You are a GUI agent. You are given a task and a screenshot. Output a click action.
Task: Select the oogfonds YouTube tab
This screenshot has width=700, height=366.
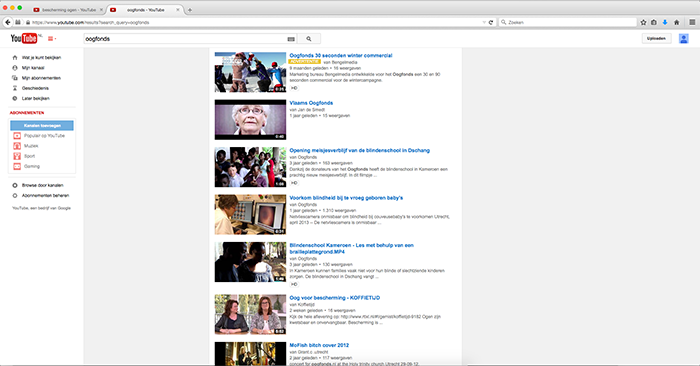point(146,10)
